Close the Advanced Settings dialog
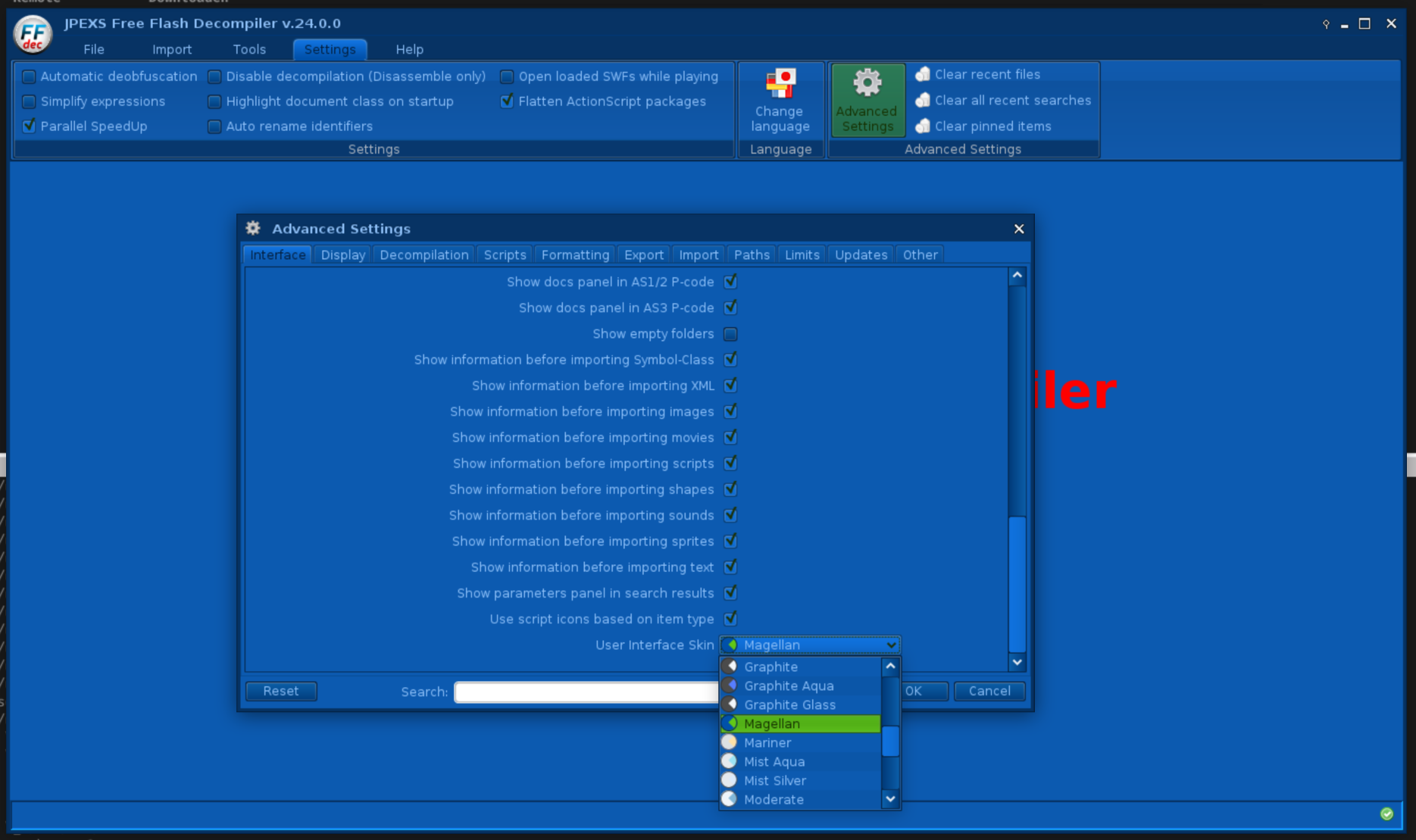Screen dimensions: 1416x840 (x=1019, y=229)
